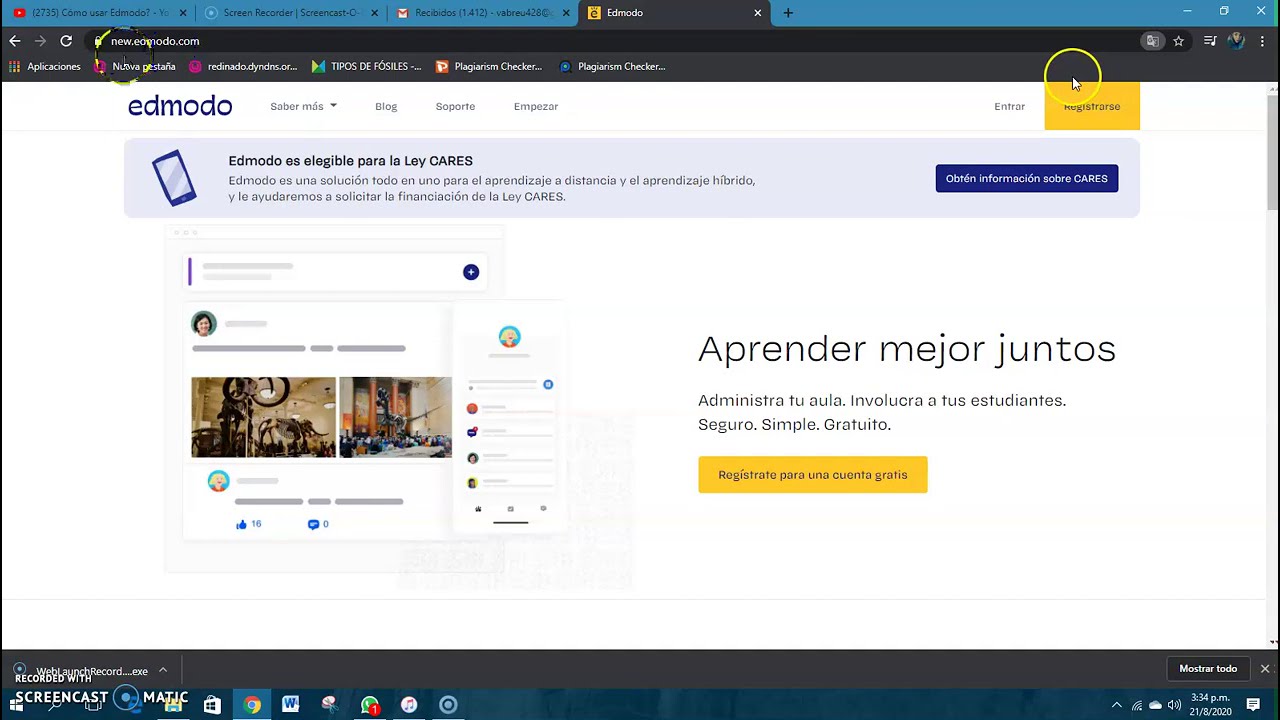Show hidden system tray icons

pyautogui.click(x=1117, y=705)
